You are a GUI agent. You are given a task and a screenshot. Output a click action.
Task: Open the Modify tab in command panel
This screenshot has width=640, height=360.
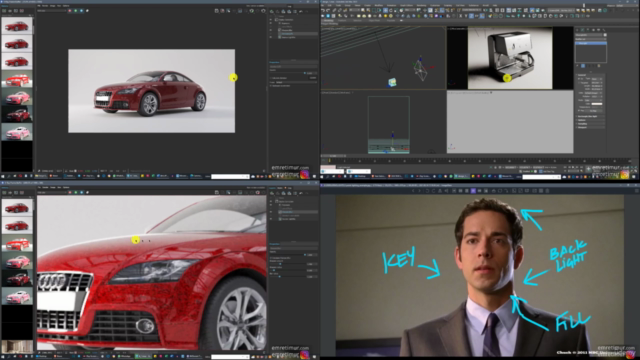[x=583, y=30]
